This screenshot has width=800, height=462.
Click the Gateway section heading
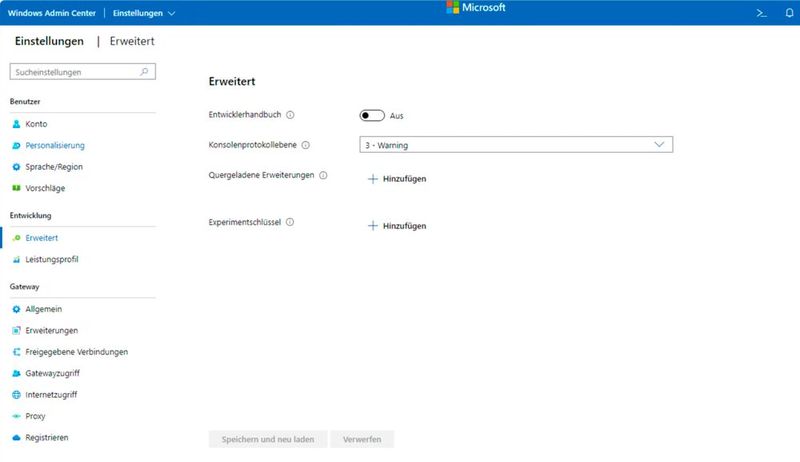24,287
